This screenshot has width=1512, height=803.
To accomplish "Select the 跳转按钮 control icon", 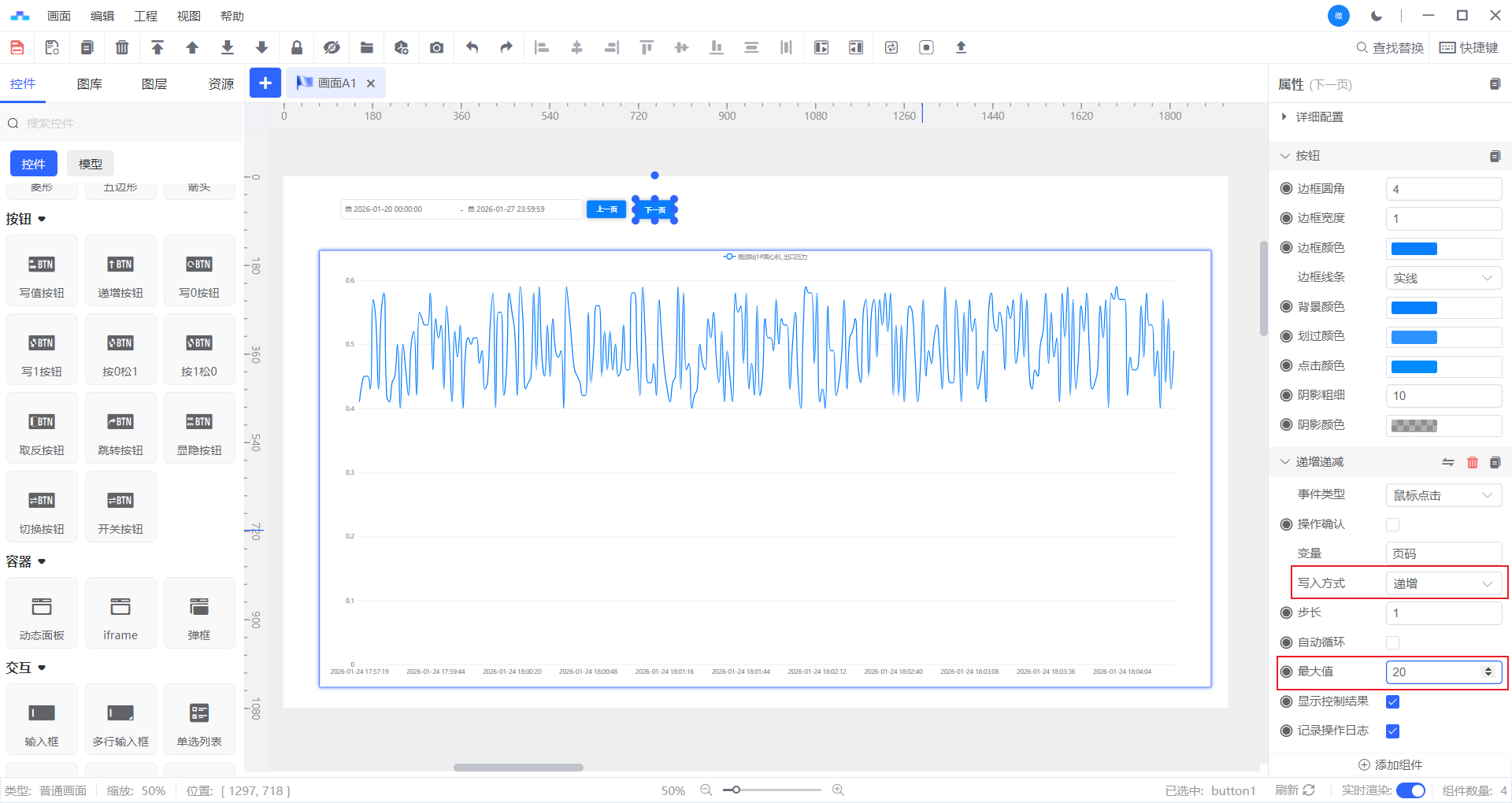I will [120, 423].
